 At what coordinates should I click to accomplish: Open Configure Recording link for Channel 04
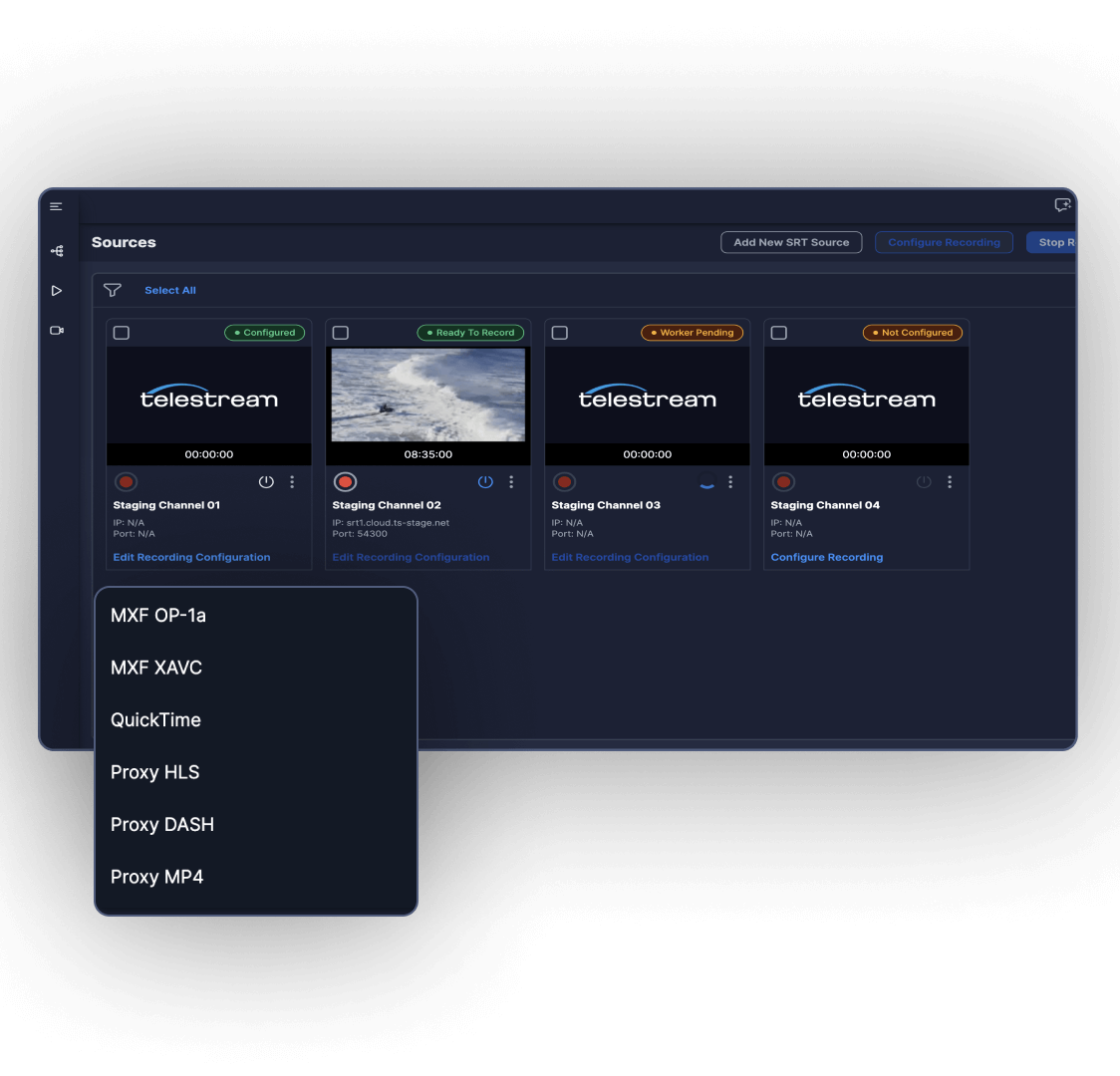click(x=826, y=558)
